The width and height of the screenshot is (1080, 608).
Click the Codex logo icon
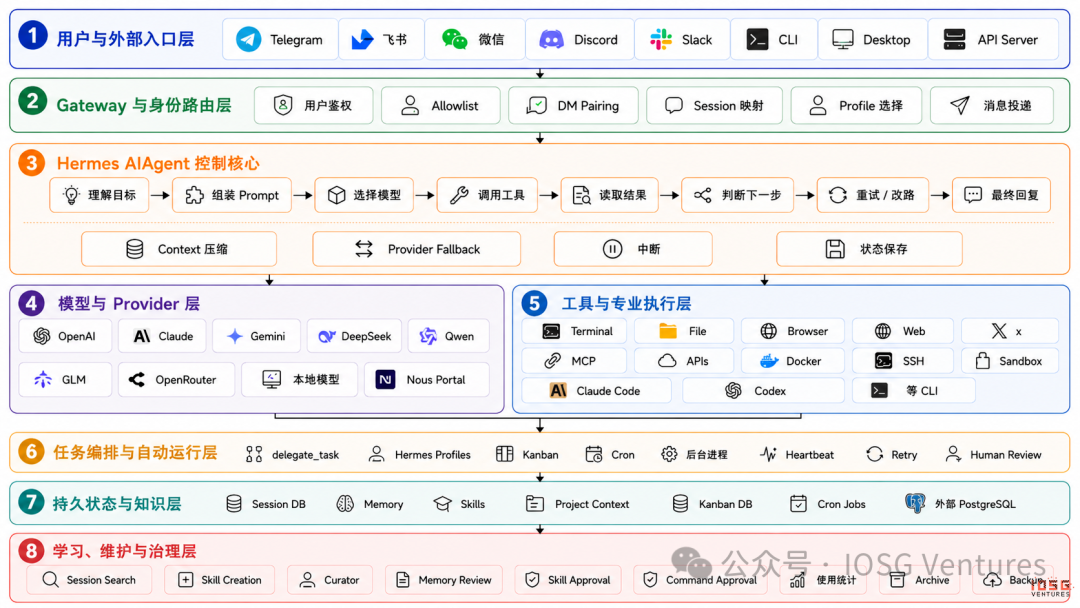(x=733, y=390)
